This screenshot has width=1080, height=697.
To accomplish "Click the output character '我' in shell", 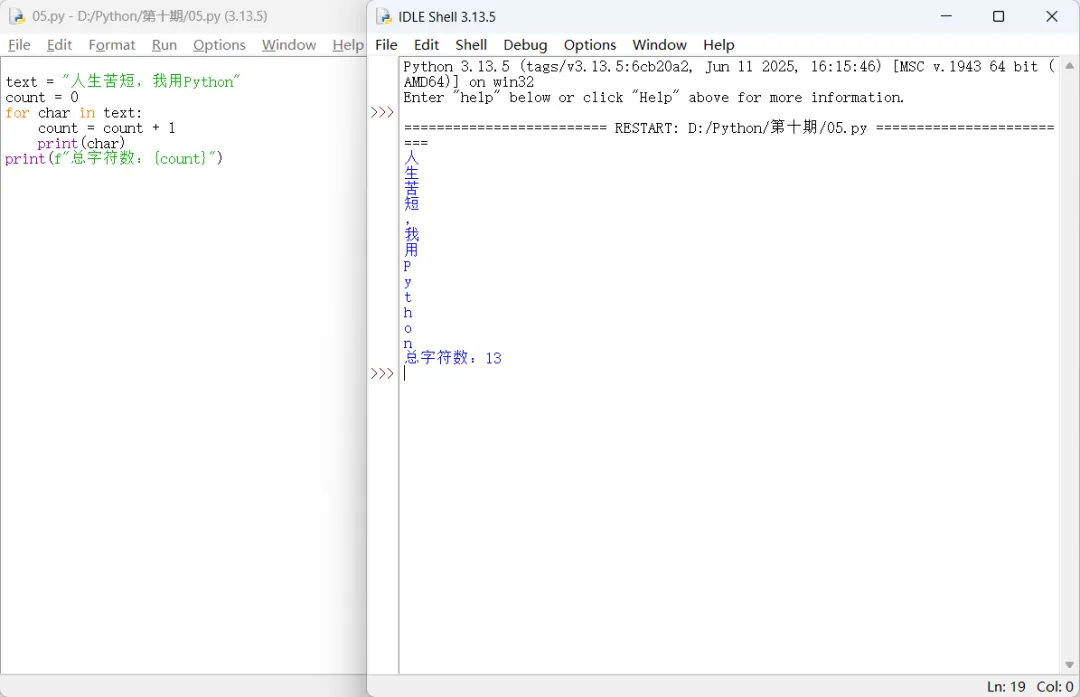I will [411, 234].
